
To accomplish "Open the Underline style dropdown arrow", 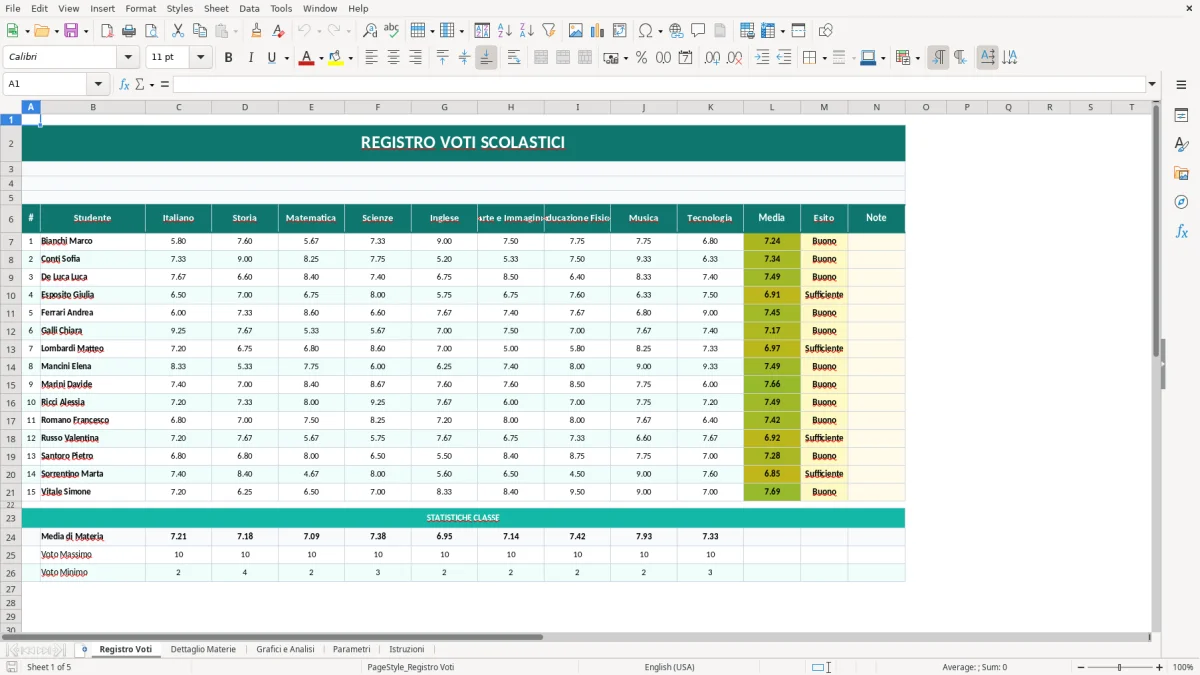I will click(286, 58).
